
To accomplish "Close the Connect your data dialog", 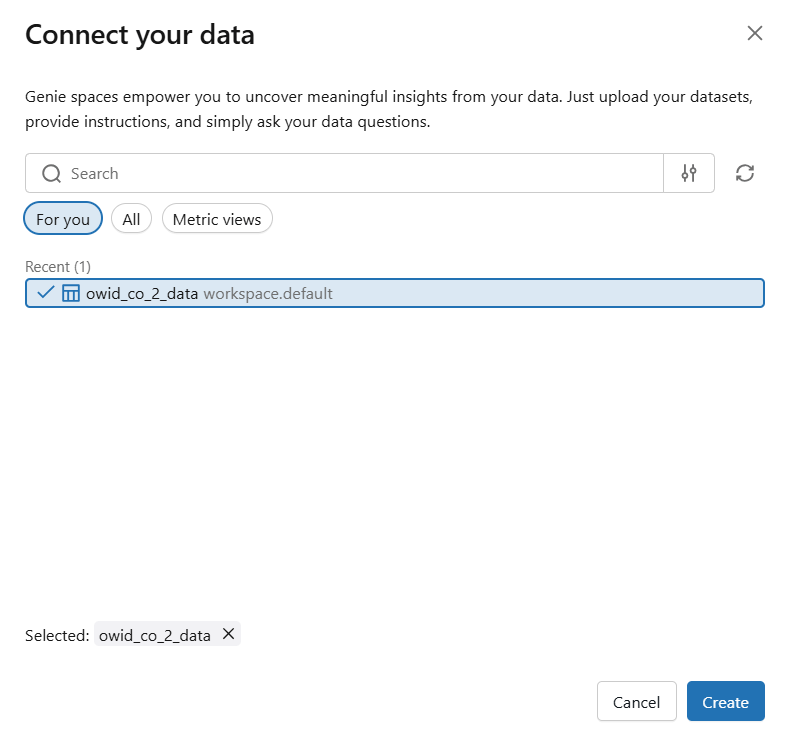I will click(755, 33).
